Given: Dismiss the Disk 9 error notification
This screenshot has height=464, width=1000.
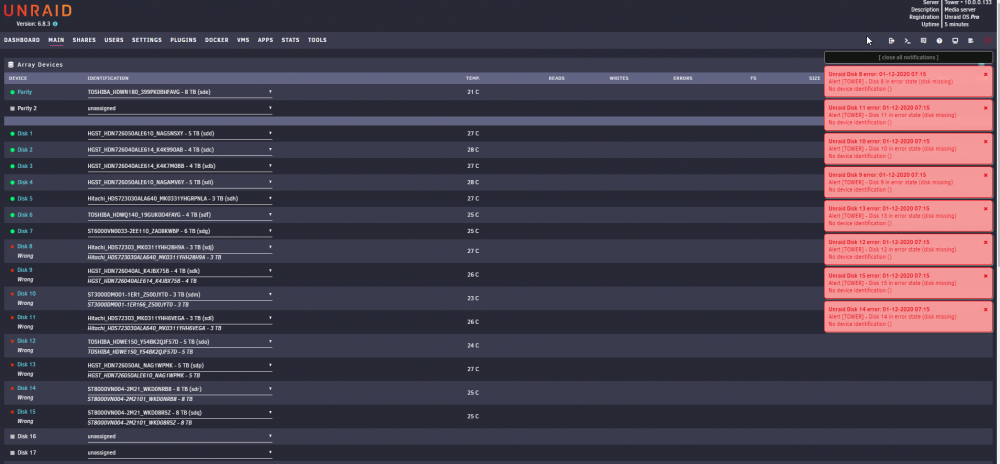Looking at the screenshot, I should tap(985, 175).
